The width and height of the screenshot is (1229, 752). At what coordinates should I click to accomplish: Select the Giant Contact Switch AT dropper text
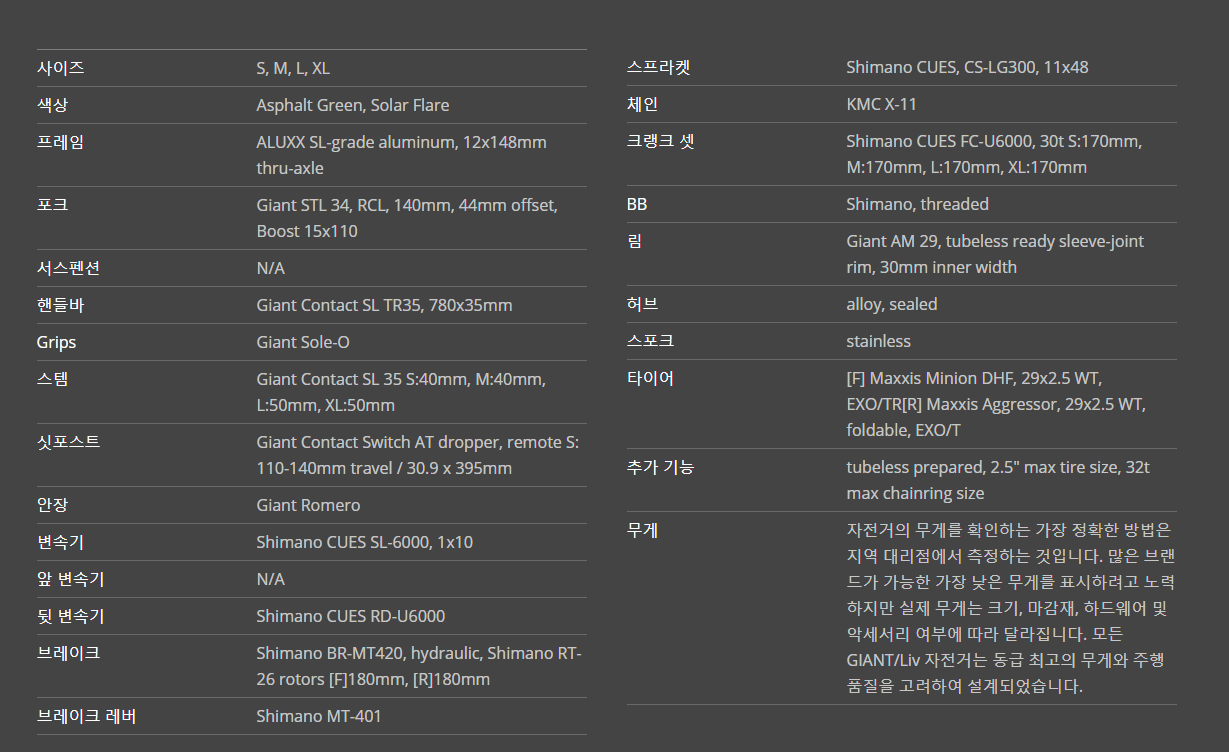(x=418, y=455)
